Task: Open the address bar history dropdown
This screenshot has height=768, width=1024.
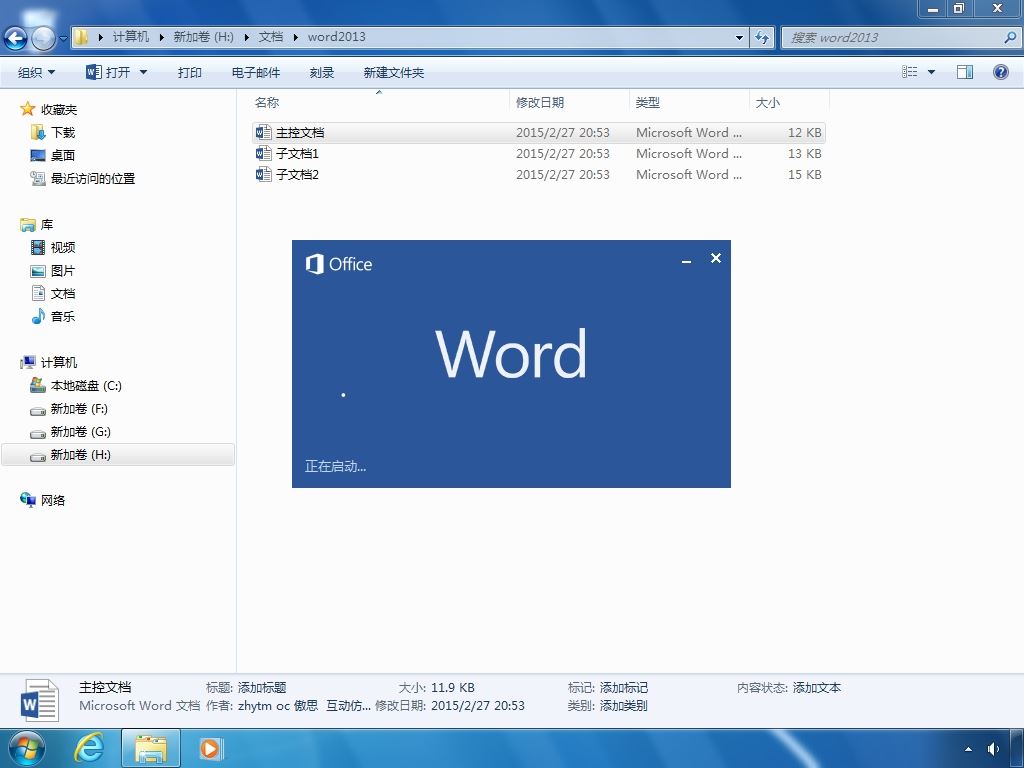Action: click(x=739, y=37)
